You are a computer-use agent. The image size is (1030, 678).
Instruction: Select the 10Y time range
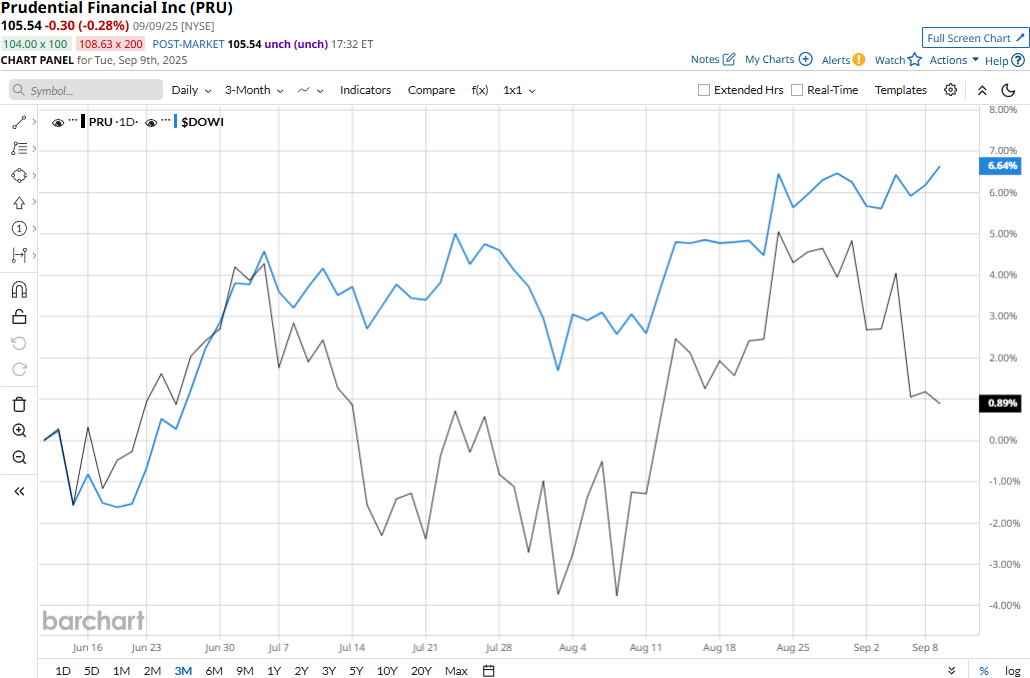(387, 671)
